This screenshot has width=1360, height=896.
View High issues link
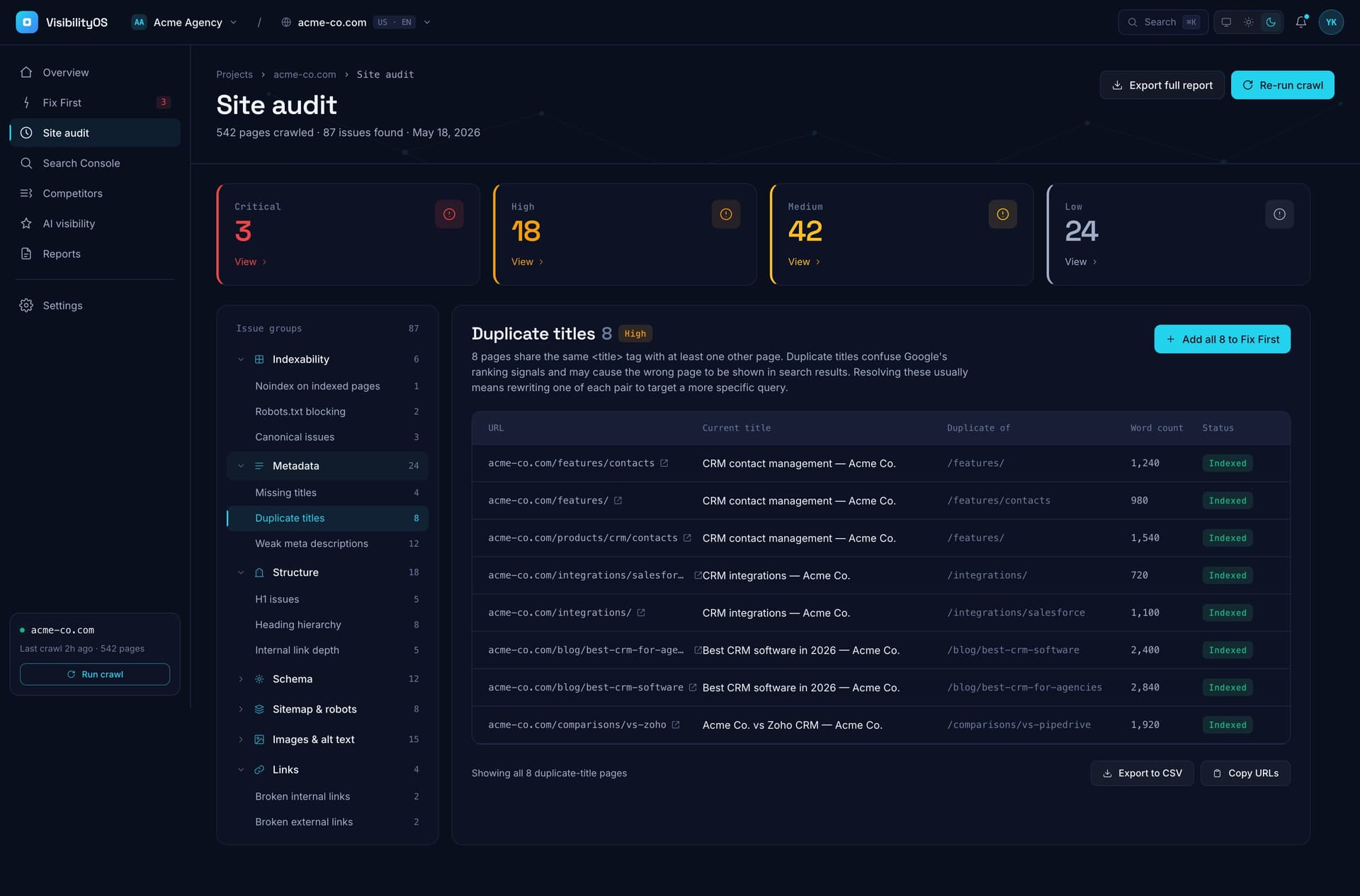coord(528,262)
